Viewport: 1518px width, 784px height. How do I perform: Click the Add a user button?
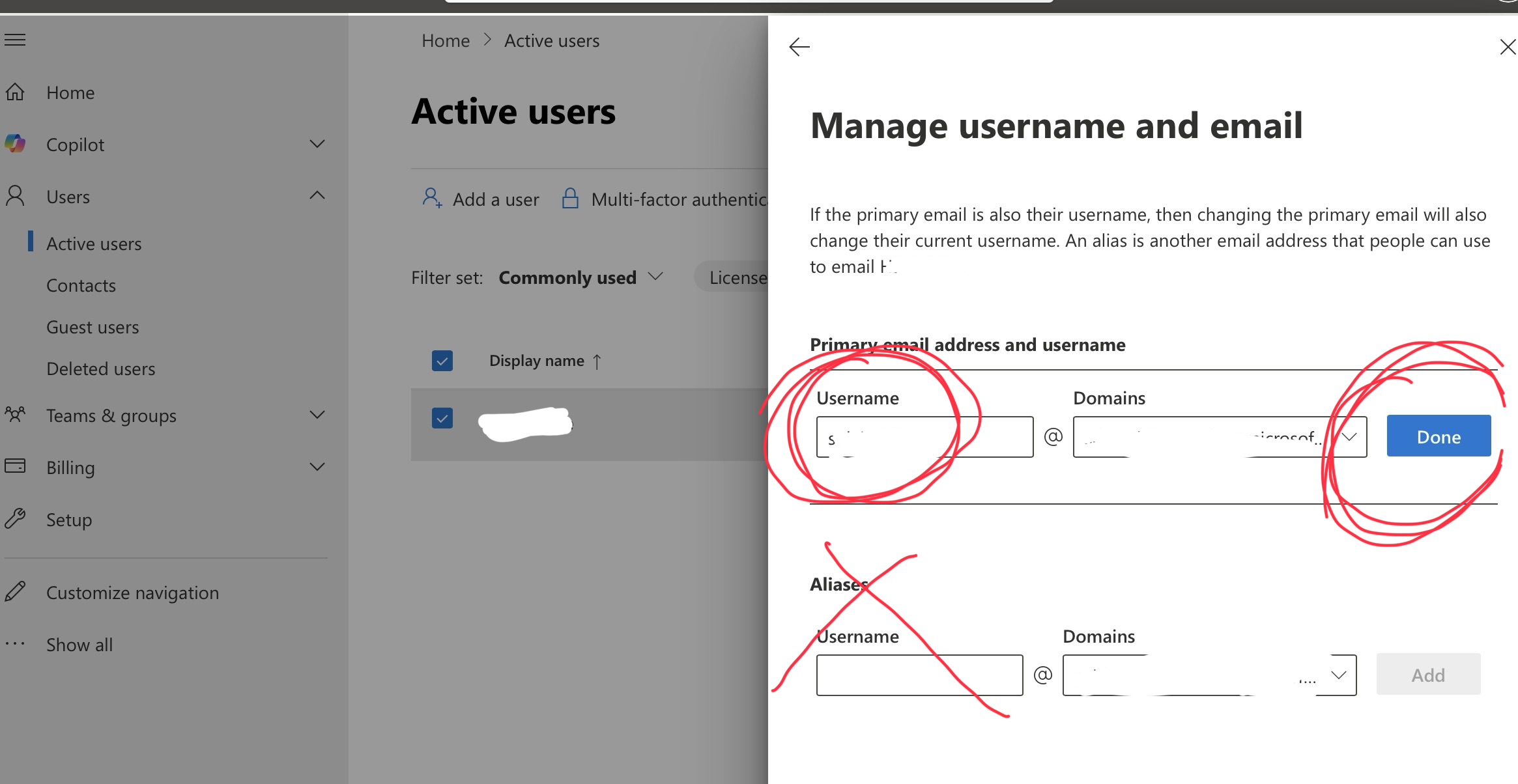click(x=481, y=199)
